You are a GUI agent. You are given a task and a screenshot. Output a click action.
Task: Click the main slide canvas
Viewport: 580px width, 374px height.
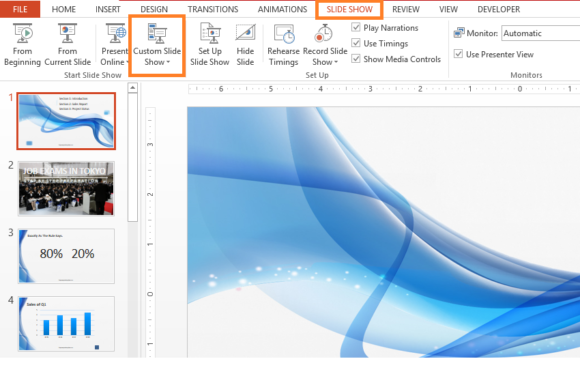384,232
